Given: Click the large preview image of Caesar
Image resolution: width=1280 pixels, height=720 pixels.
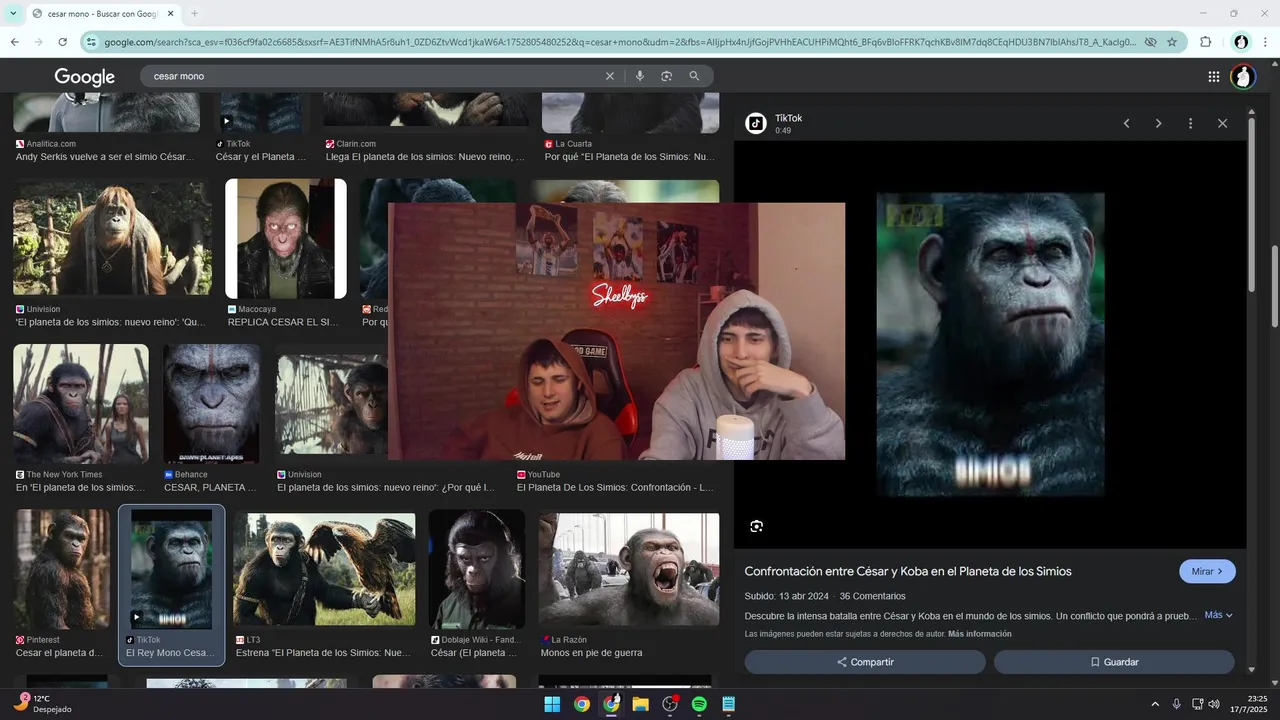Looking at the screenshot, I should (990, 345).
